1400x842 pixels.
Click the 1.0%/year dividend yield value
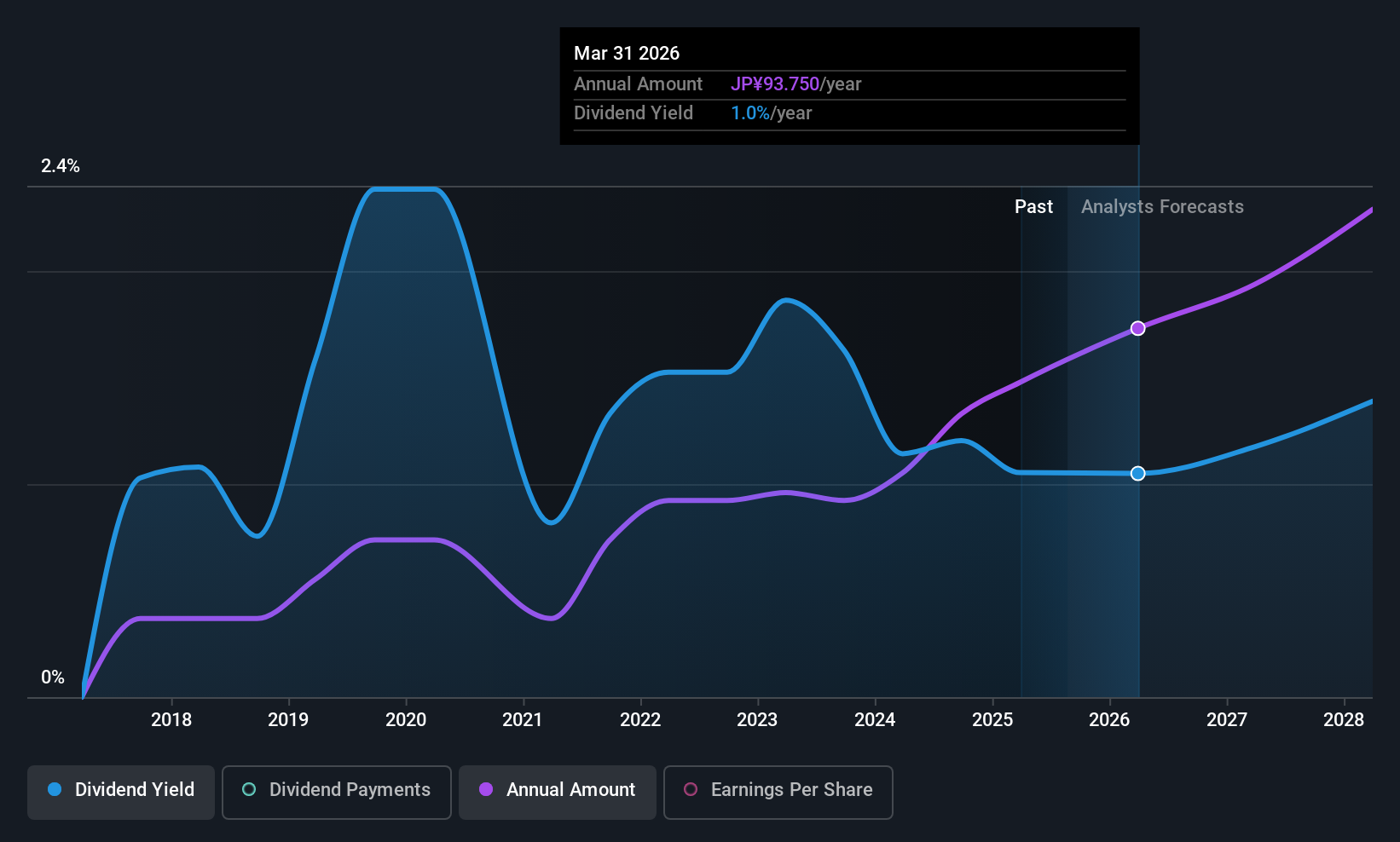[x=771, y=113]
